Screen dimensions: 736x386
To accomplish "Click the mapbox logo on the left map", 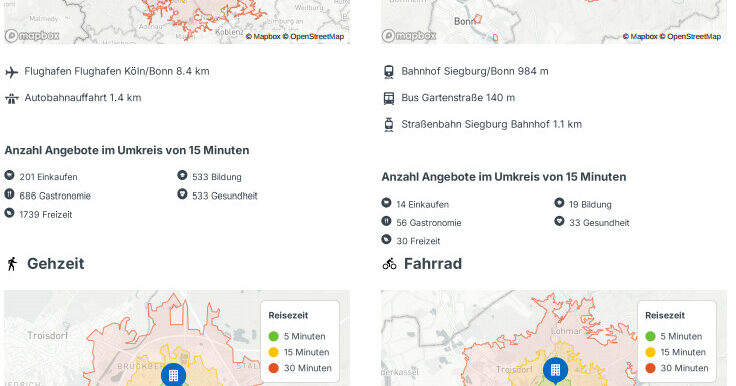I will coord(32,36).
